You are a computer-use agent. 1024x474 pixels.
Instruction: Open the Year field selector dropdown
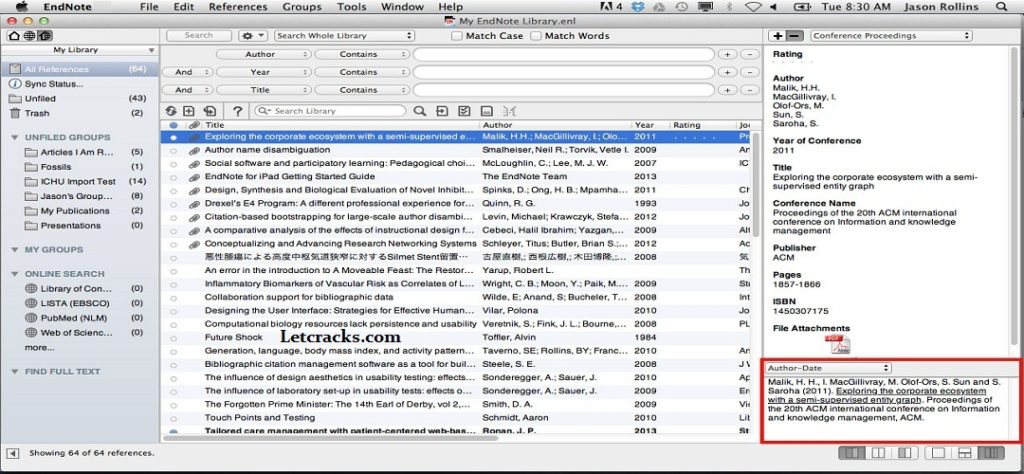click(264, 72)
